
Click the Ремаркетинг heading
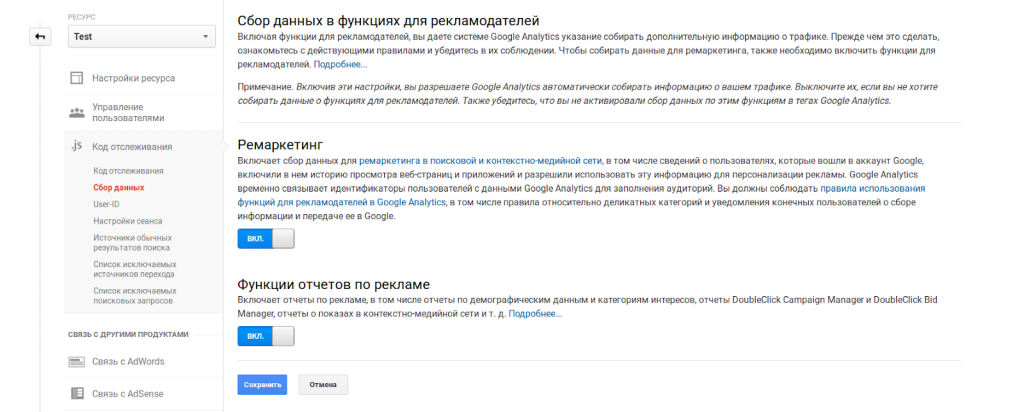[281, 144]
